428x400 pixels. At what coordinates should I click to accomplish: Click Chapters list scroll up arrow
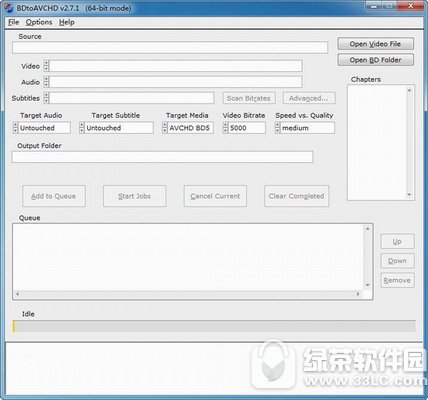tap(409, 90)
